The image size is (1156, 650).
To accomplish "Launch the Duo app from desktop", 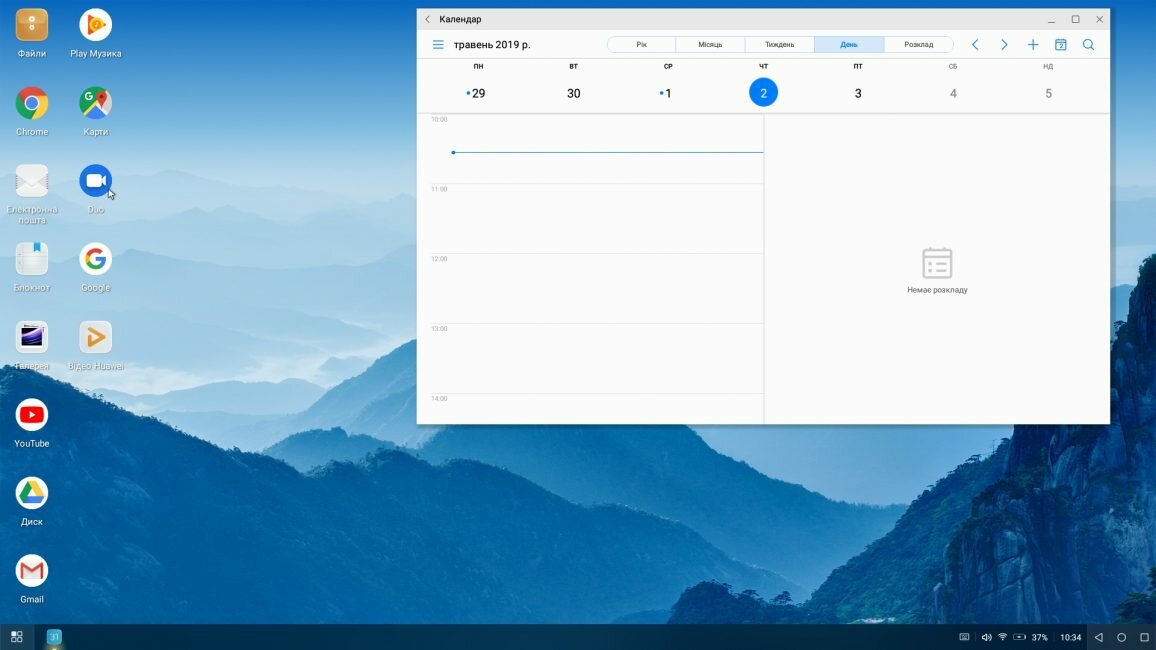I will 96,181.
